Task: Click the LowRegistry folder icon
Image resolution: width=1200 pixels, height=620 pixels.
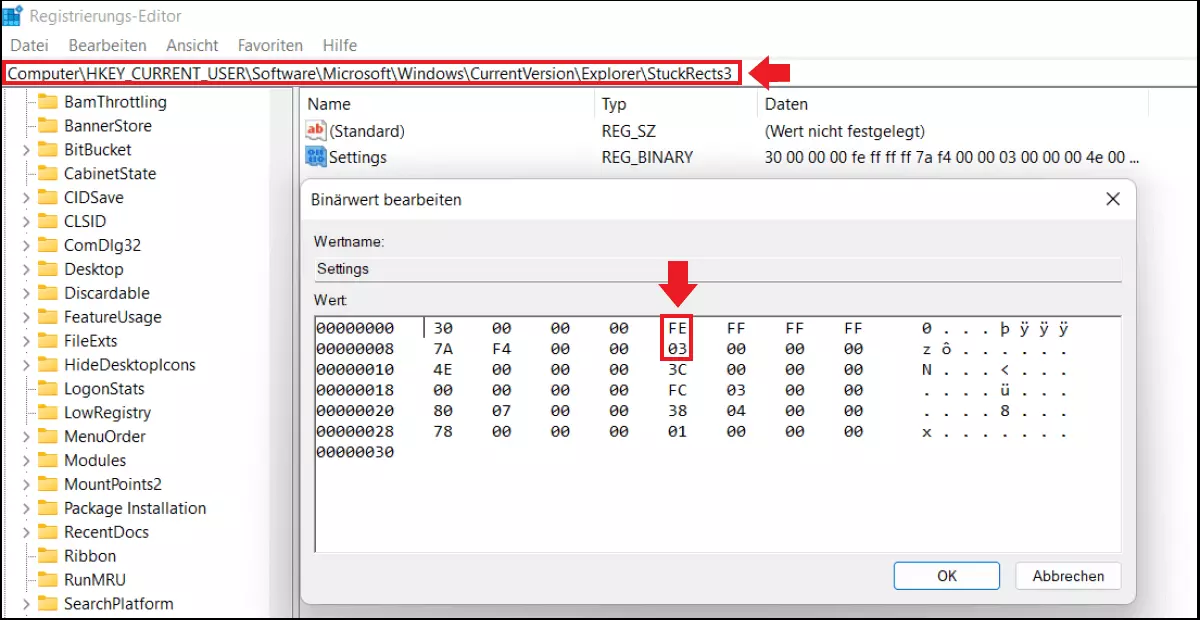Action: [48, 413]
